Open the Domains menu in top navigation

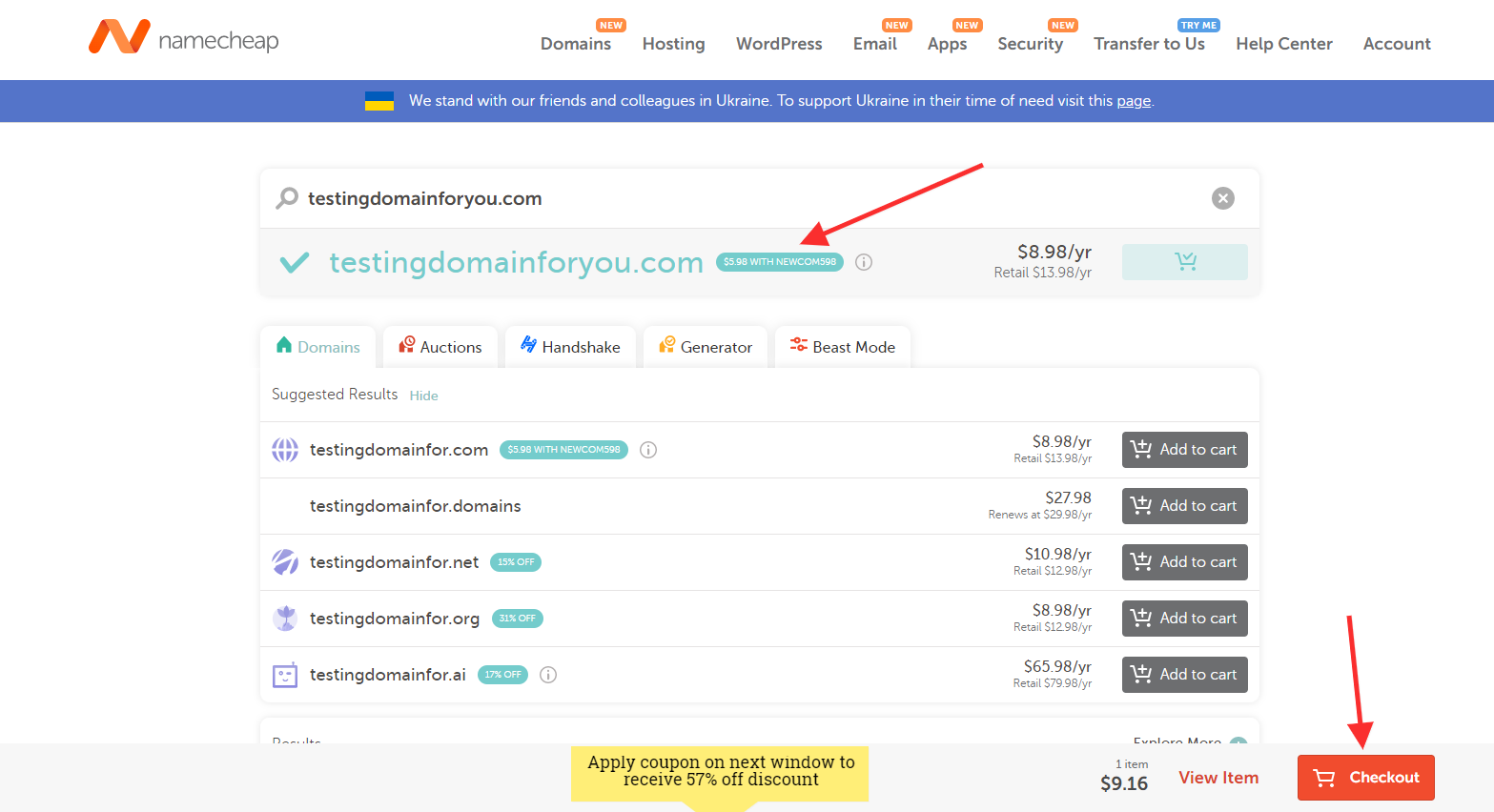click(575, 44)
